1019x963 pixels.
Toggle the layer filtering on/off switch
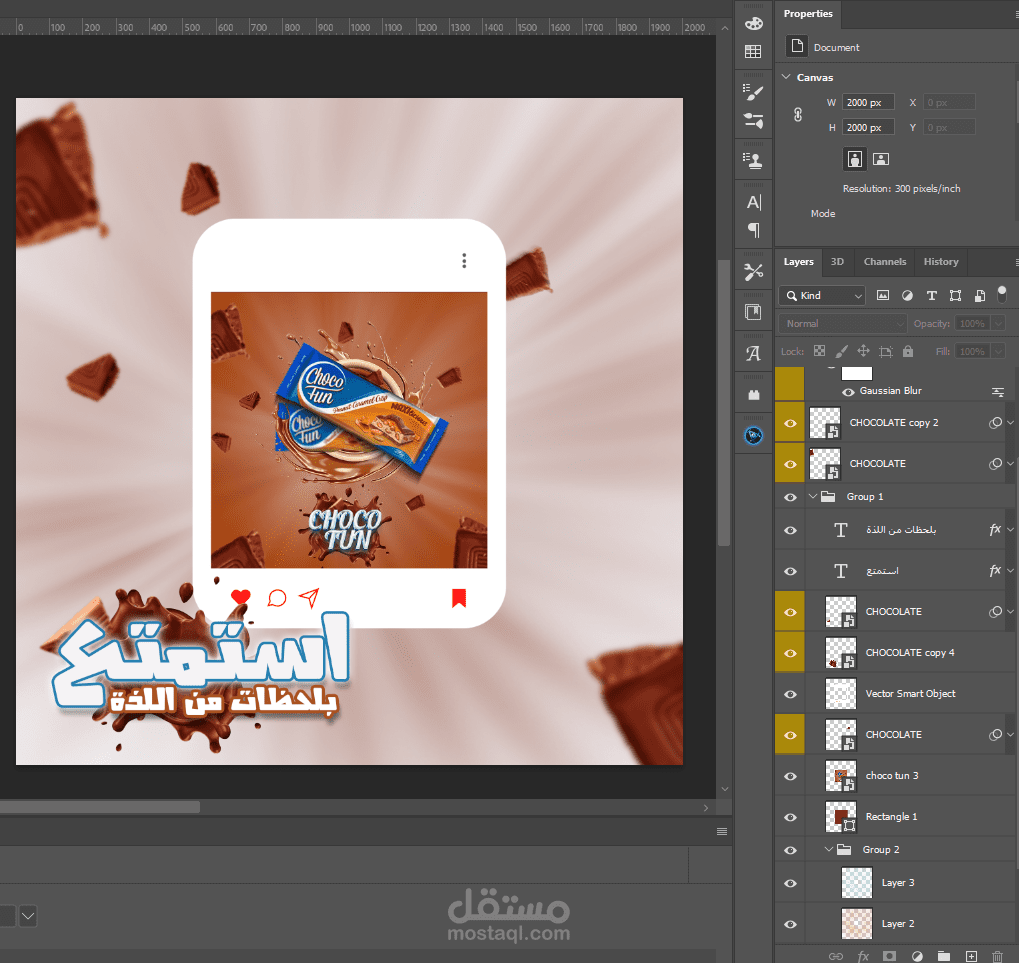(x=1001, y=294)
